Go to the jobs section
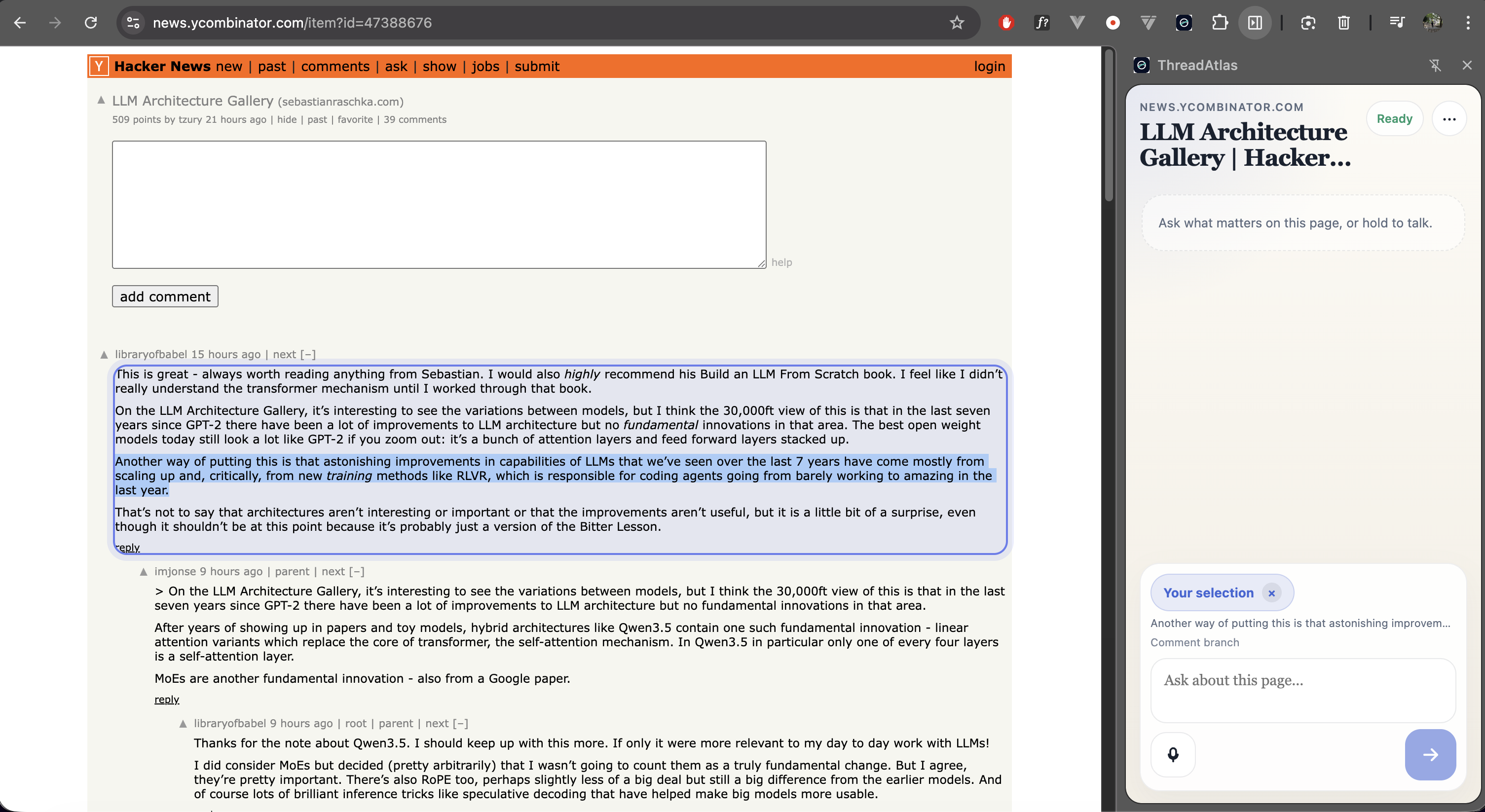 coord(485,66)
